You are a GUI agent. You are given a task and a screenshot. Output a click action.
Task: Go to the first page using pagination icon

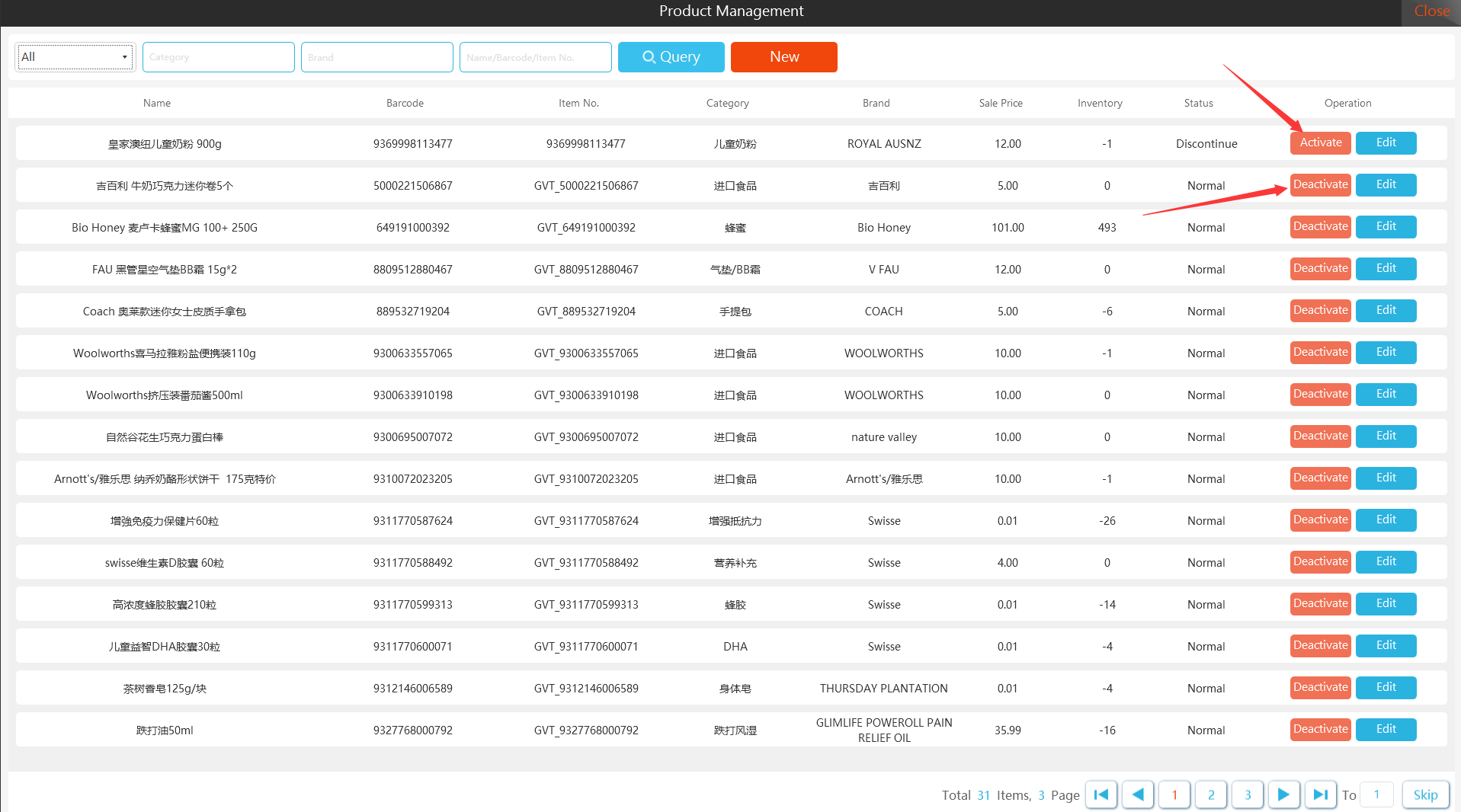1101,794
